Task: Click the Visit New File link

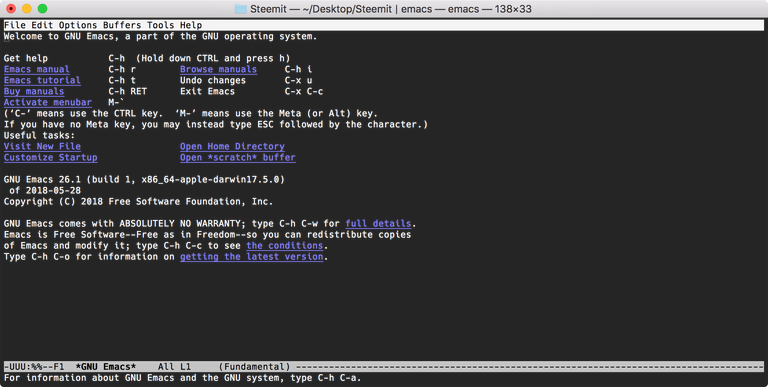Action: (x=42, y=146)
